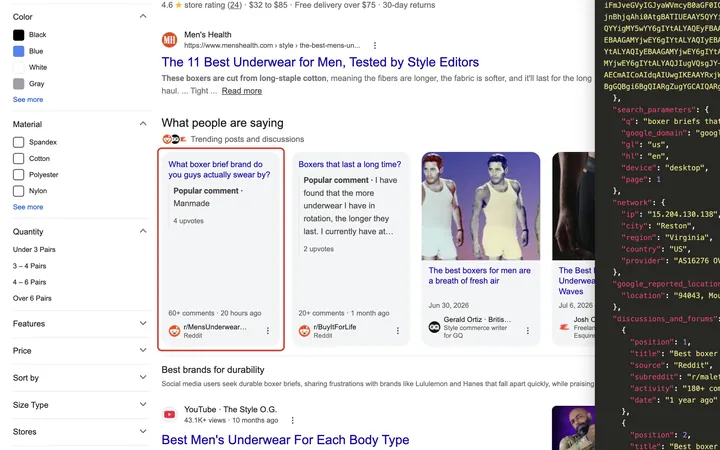Click "search_parameters" key in JSON panel
Image resolution: width=720 pixels, height=450 pixels.
click(654, 110)
